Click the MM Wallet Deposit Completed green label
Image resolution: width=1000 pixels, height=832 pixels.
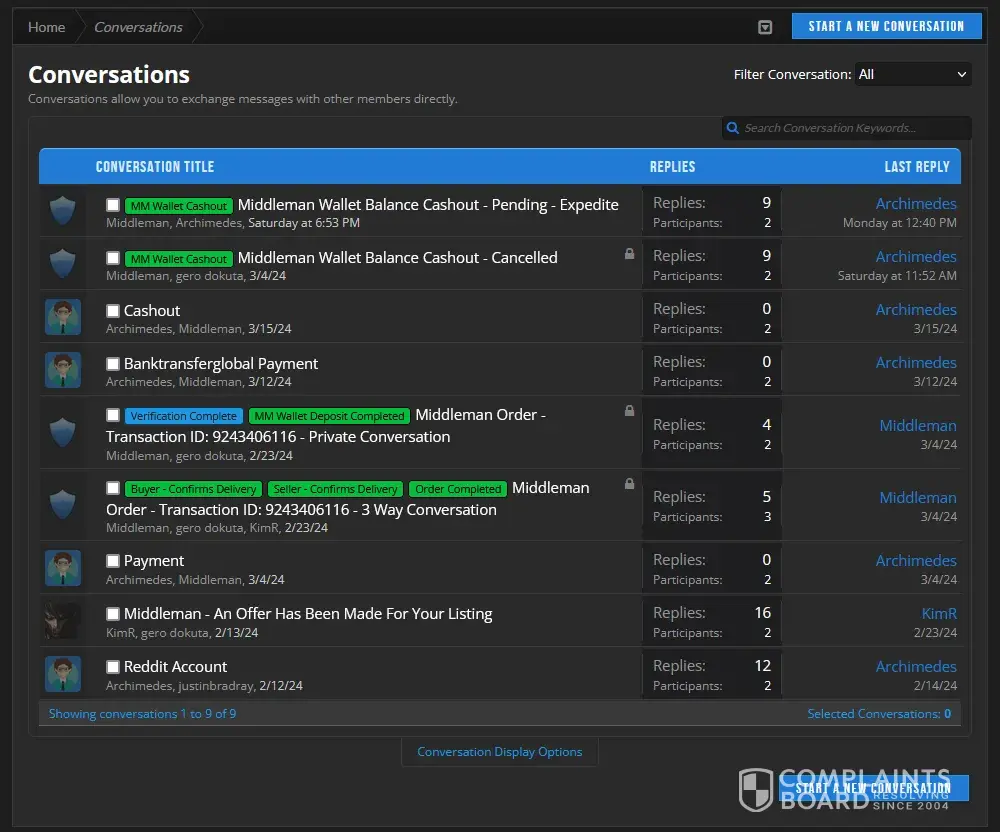point(329,416)
